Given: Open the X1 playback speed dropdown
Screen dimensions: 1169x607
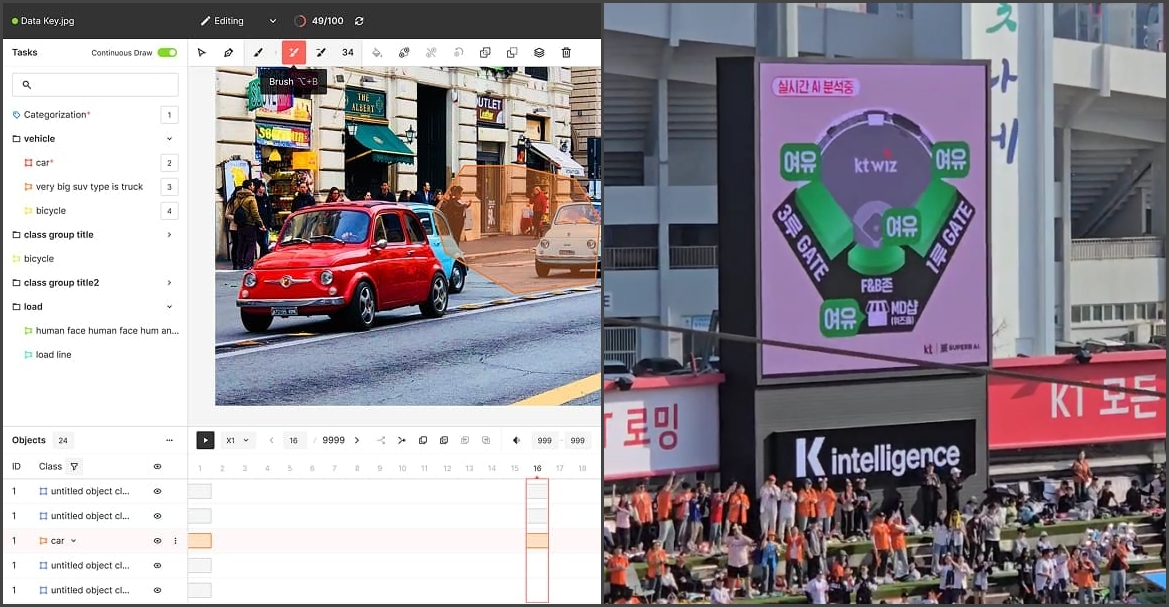Looking at the screenshot, I should pyautogui.click(x=239, y=440).
